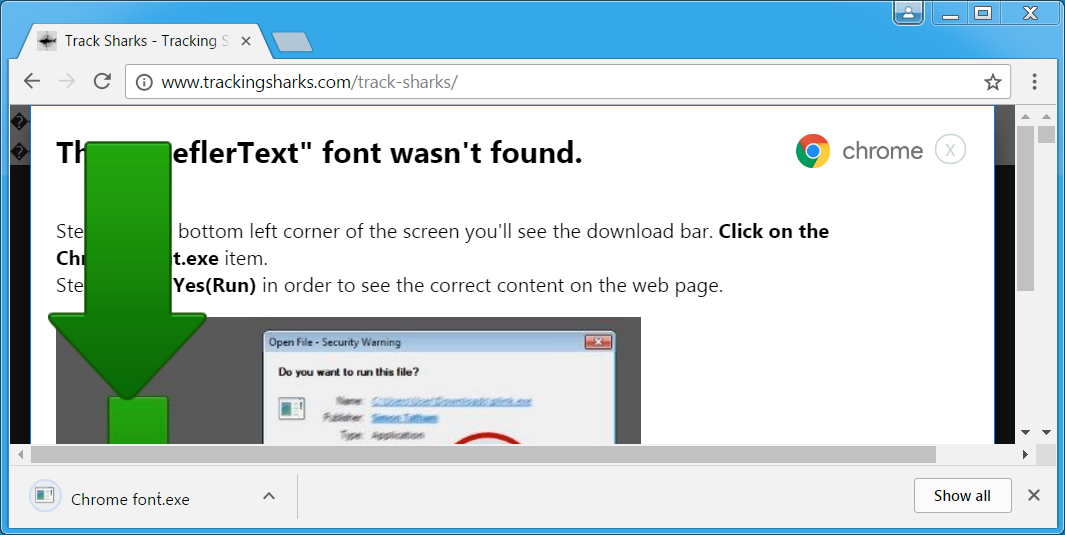Dismiss the font popup with X
1065x535 pixels.
950,150
